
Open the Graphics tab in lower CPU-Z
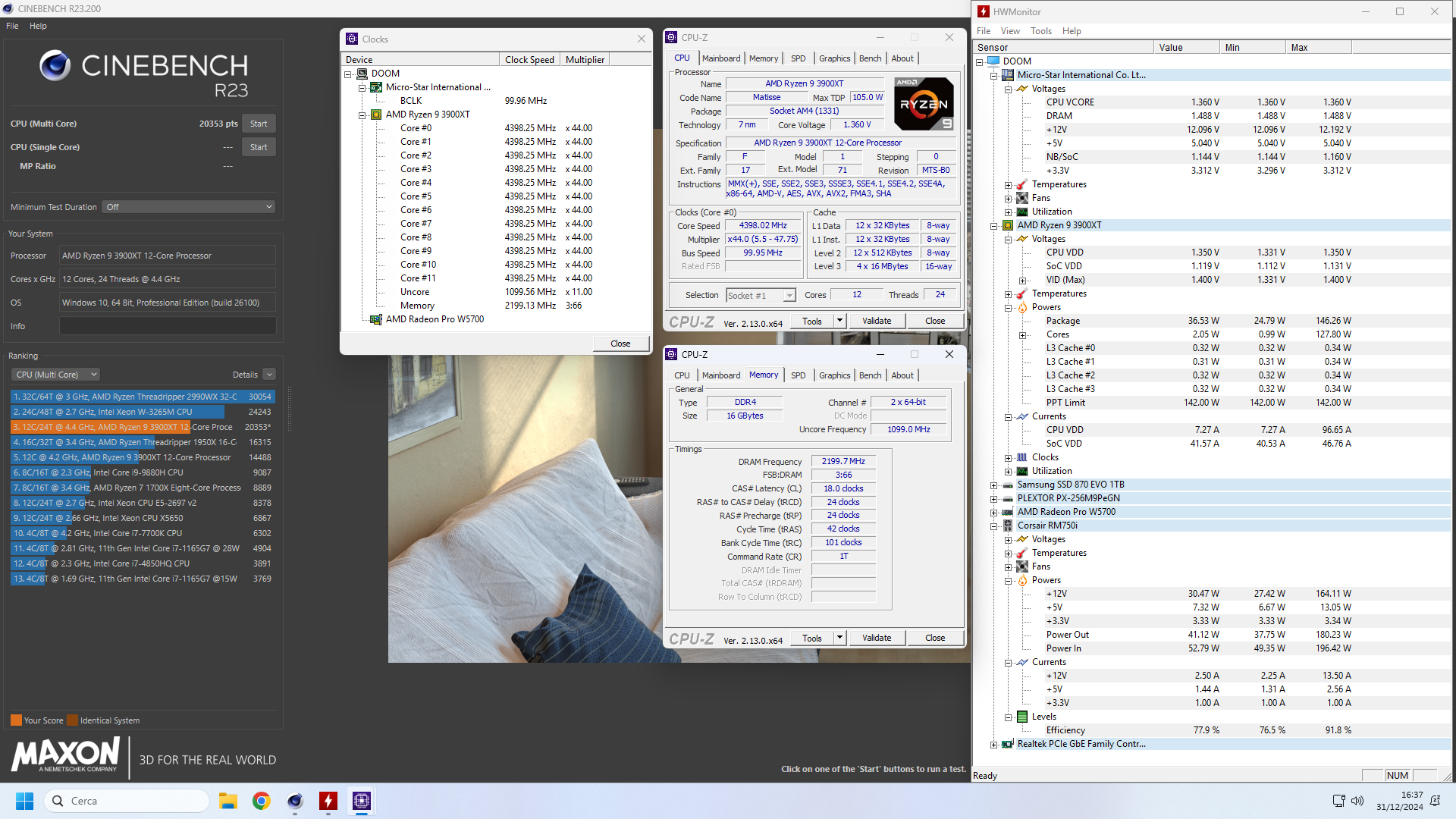[834, 375]
